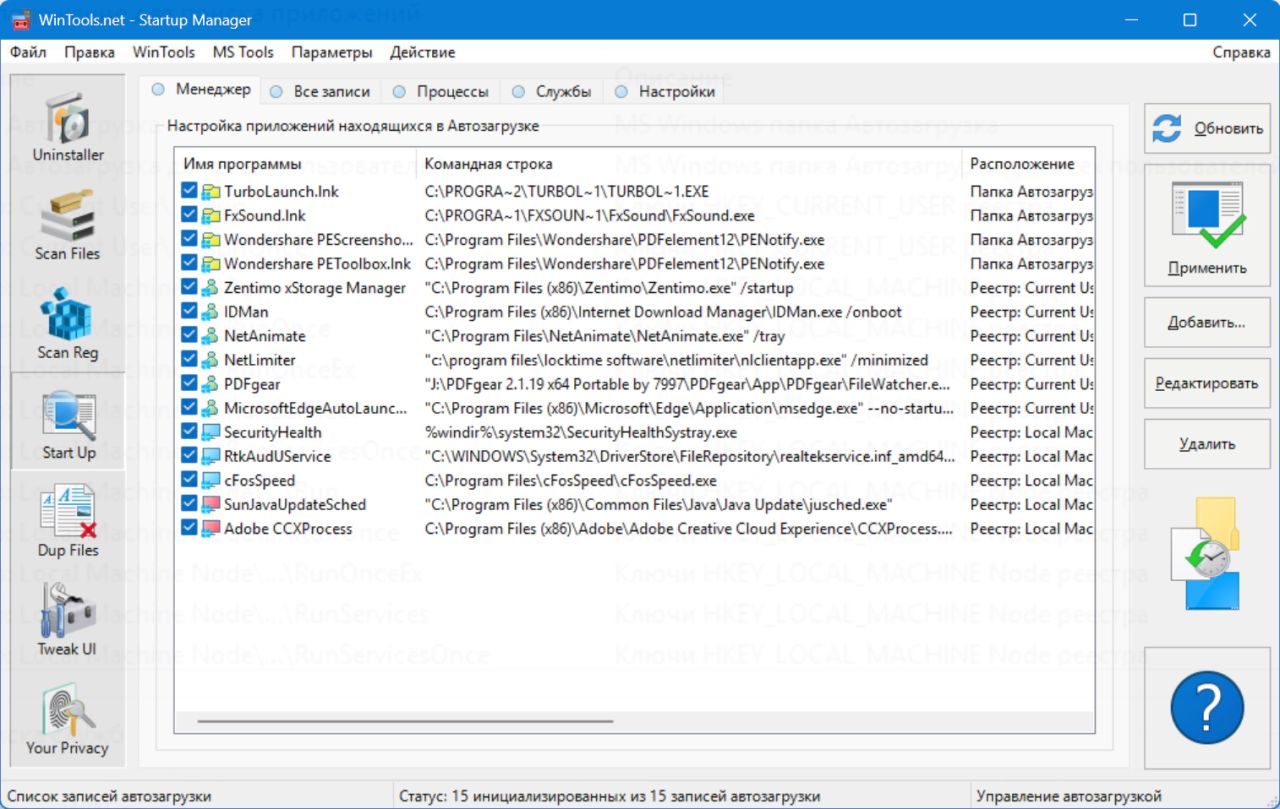The height and width of the screenshot is (809, 1280).
Task: Click the cFosSpeed monitor icon
Action: point(210,480)
